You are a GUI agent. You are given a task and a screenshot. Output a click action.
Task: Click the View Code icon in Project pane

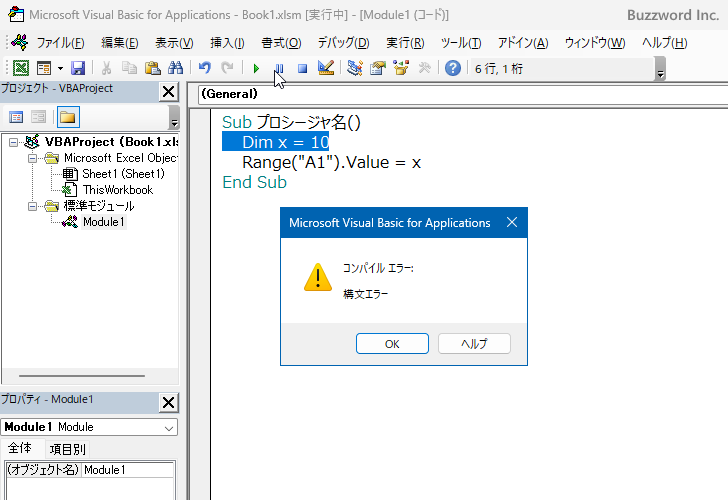tap(16, 117)
